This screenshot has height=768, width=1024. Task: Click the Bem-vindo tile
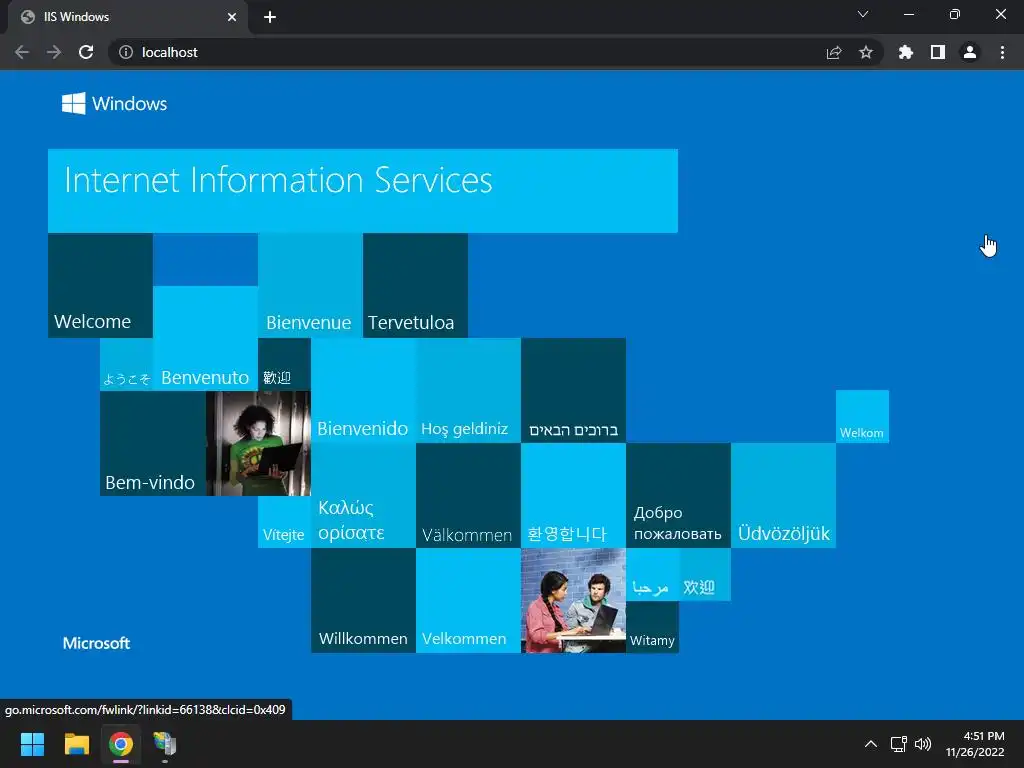coord(153,443)
